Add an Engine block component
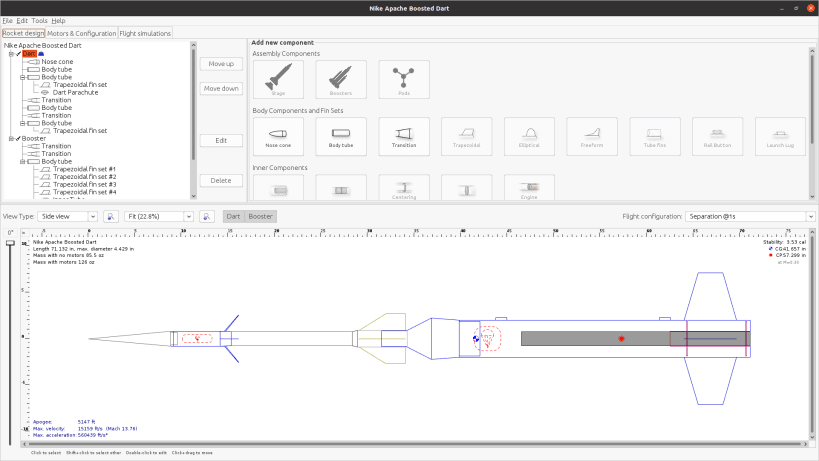This screenshot has width=819, height=461. (x=529, y=187)
